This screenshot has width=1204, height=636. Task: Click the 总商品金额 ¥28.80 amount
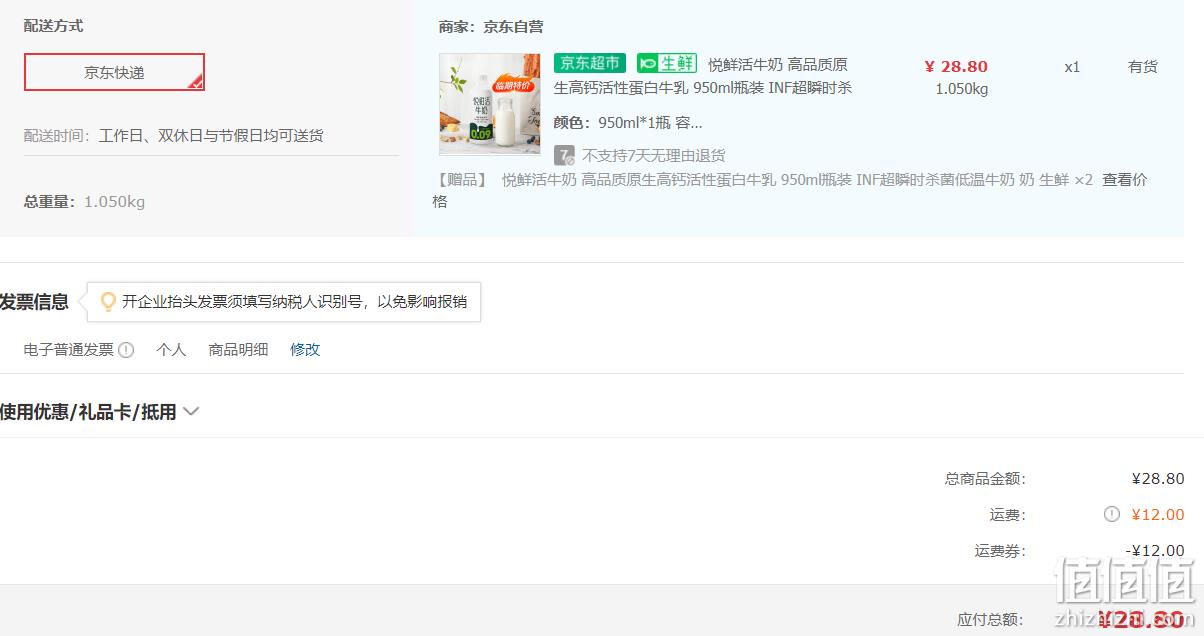(x=1158, y=479)
